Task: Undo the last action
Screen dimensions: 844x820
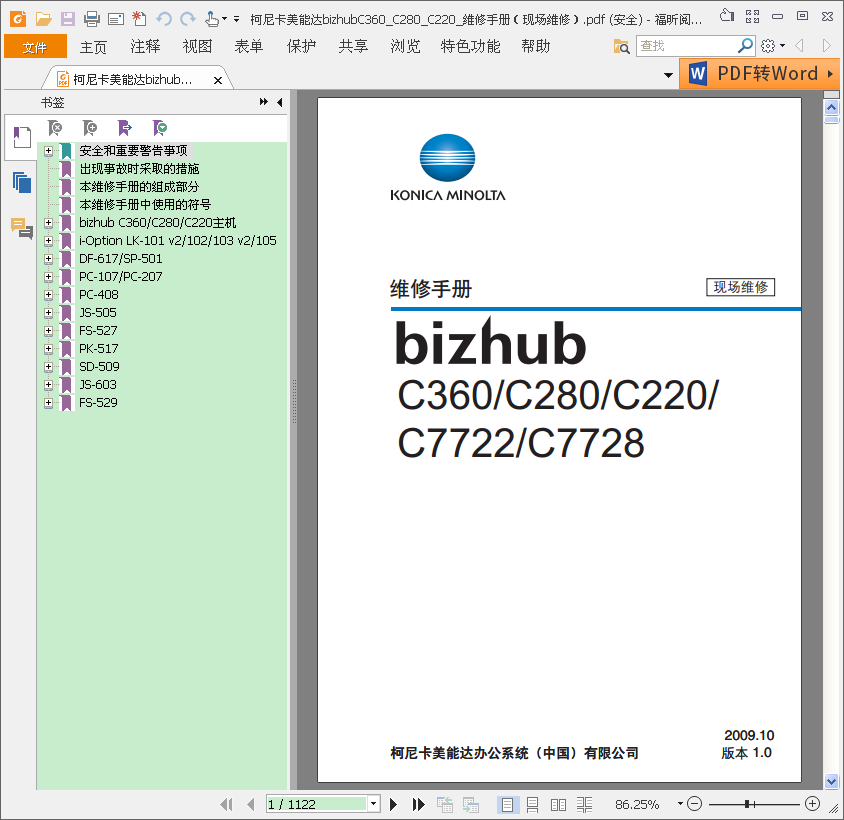Action: 164,19
